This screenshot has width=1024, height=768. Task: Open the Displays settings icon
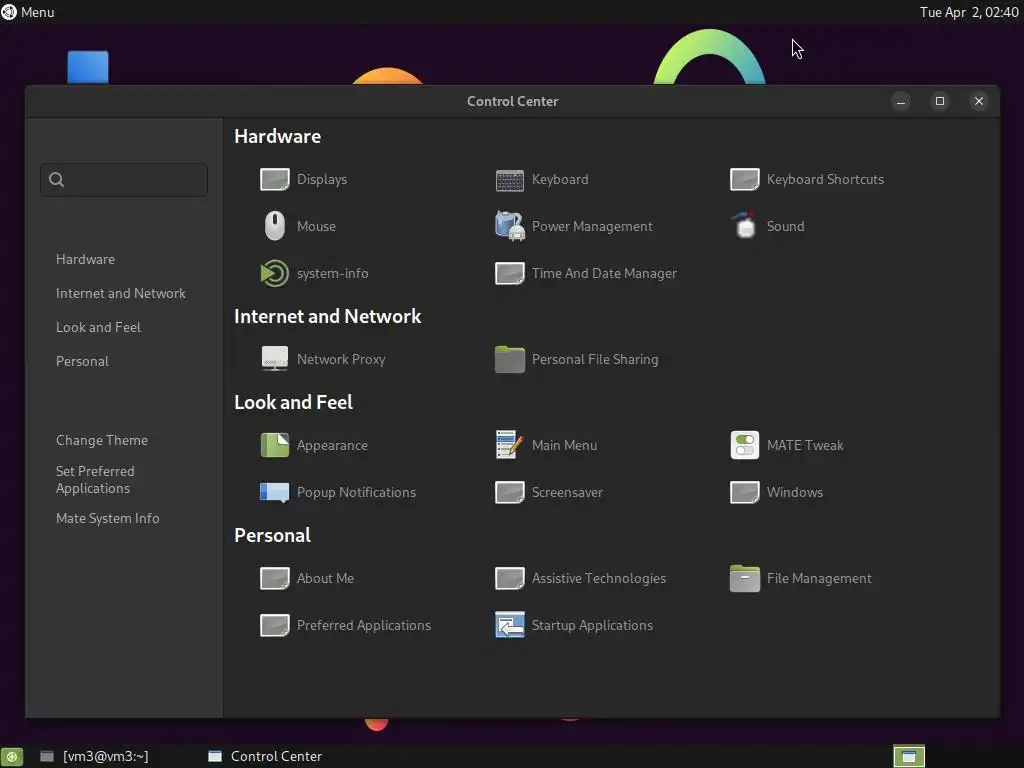[274, 180]
